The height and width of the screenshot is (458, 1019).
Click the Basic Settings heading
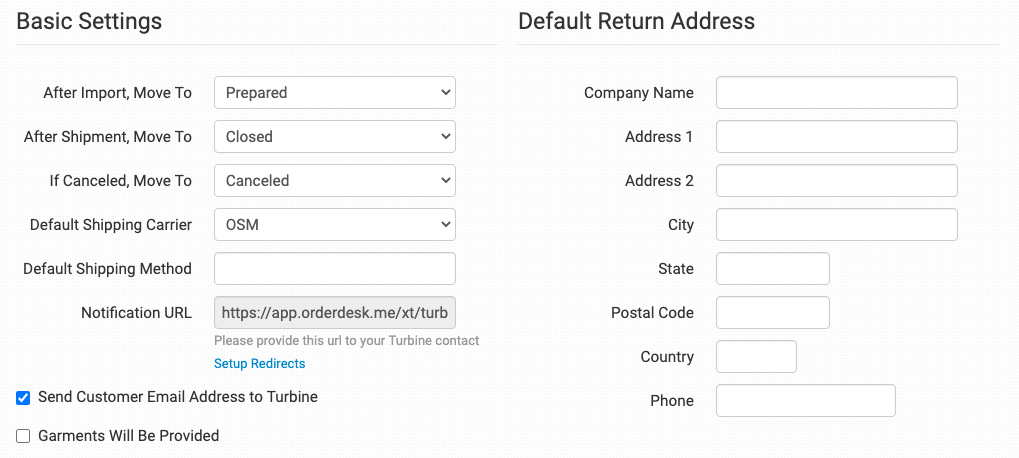pos(89,21)
